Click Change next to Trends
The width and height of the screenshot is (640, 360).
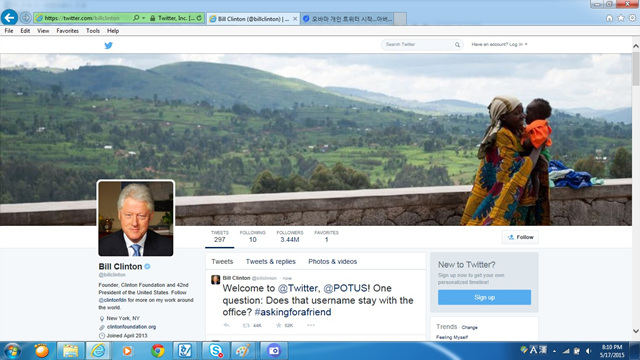coord(469,327)
